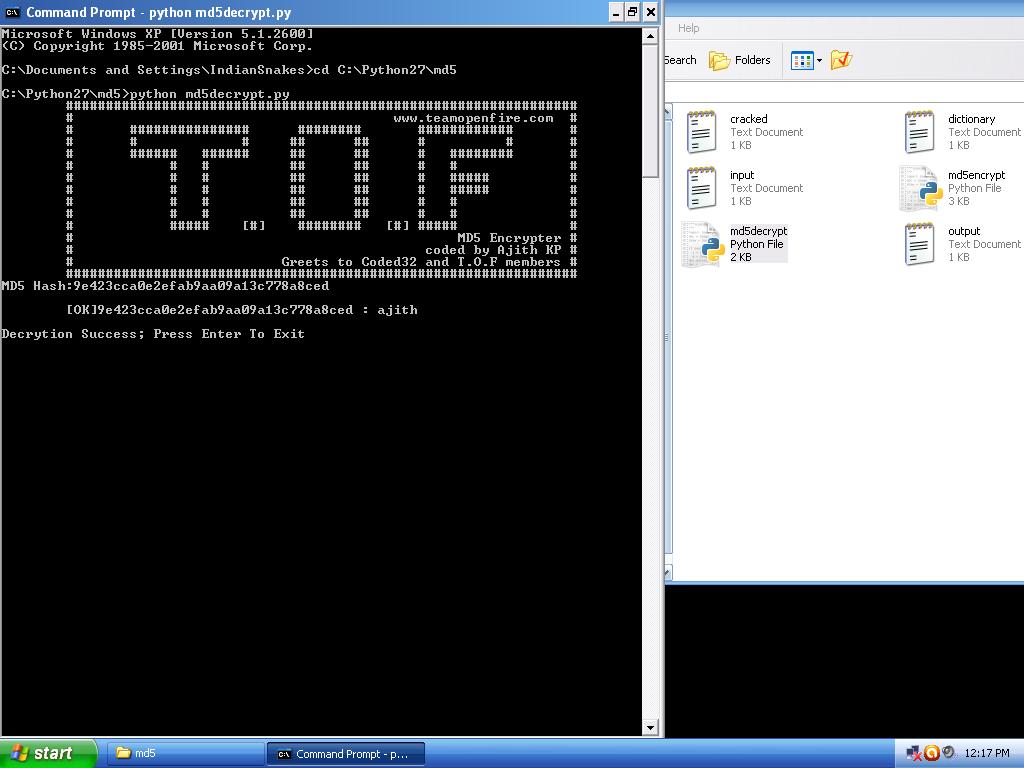Image resolution: width=1024 pixels, height=768 pixels.
Task: Open the volume control in system tray
Action: tap(947, 752)
